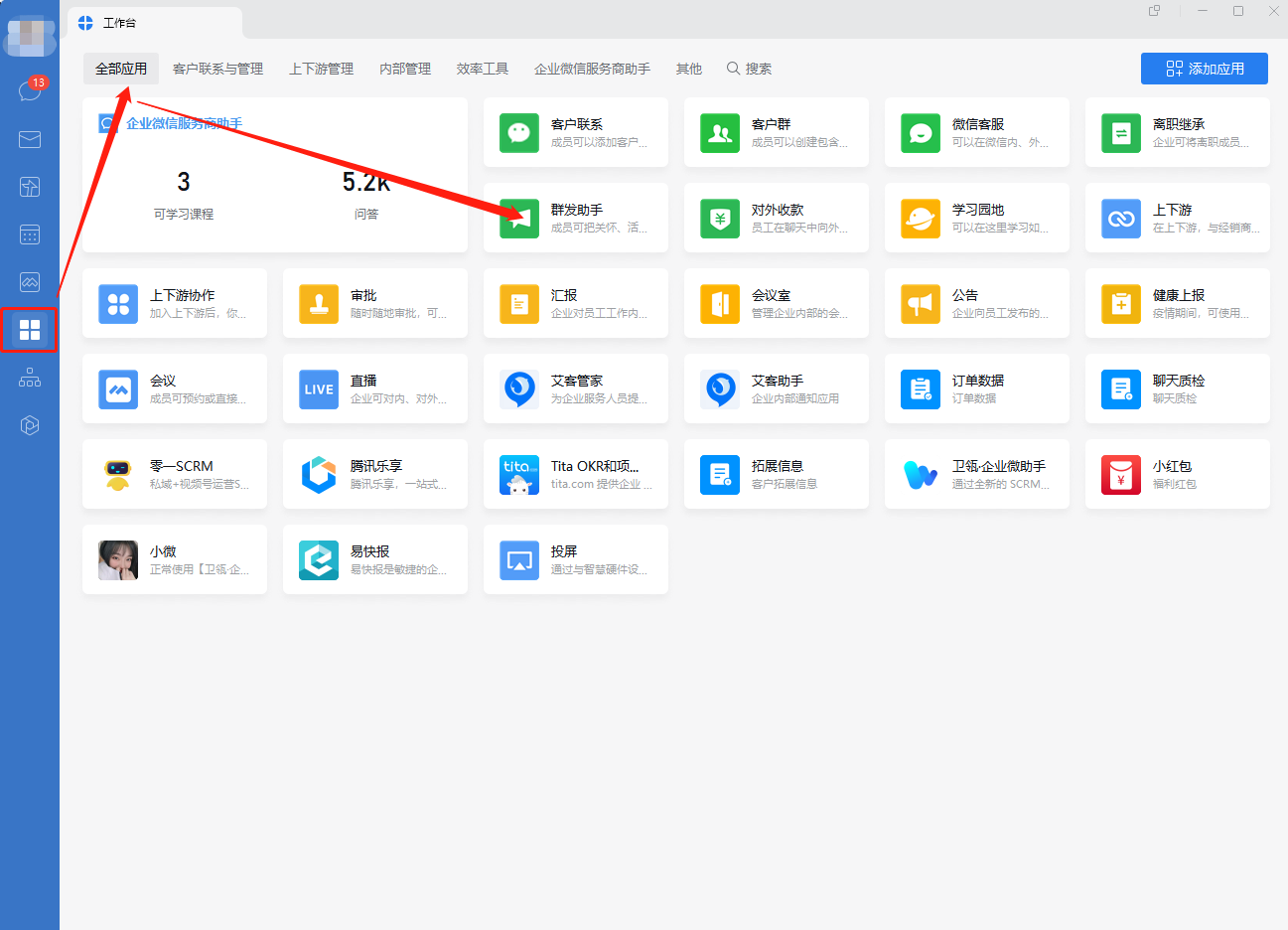Click the 添加应用 button
This screenshot has height=930, width=1288.
[x=1204, y=69]
